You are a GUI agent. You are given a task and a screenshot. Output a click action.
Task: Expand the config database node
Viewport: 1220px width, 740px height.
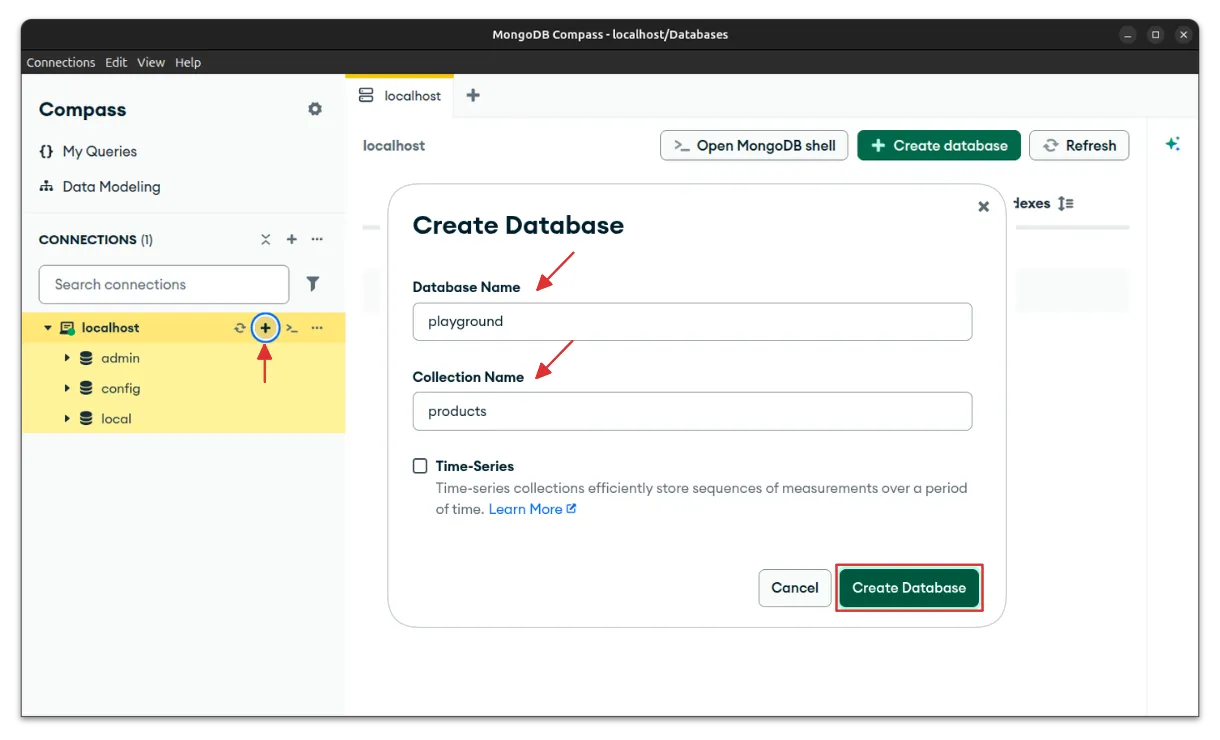[67, 388]
